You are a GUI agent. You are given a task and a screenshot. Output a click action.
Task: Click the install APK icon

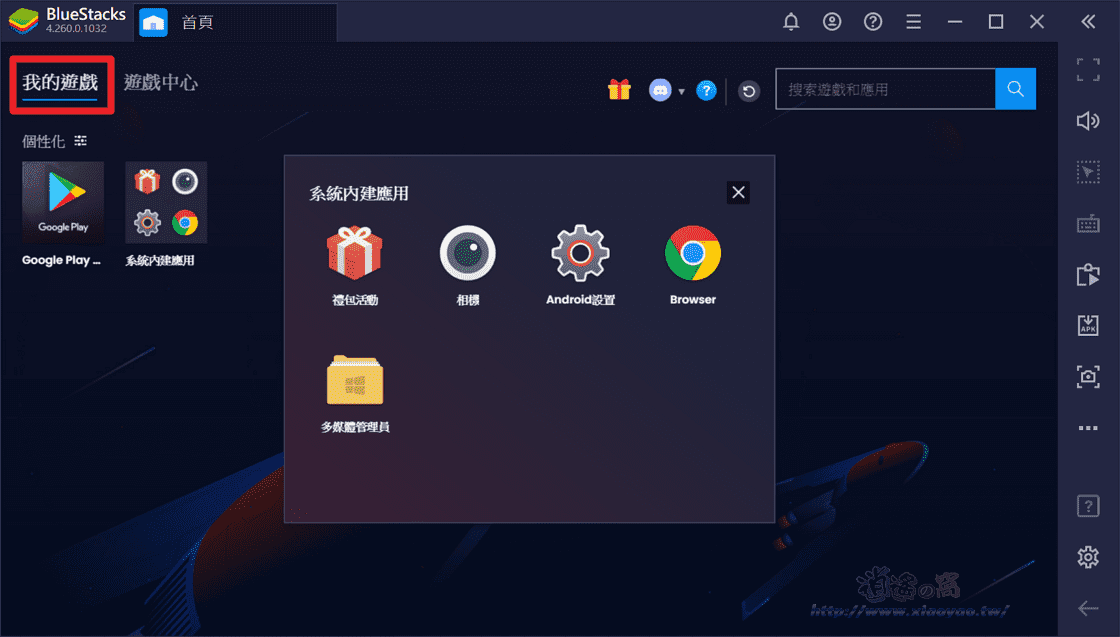[1088, 326]
